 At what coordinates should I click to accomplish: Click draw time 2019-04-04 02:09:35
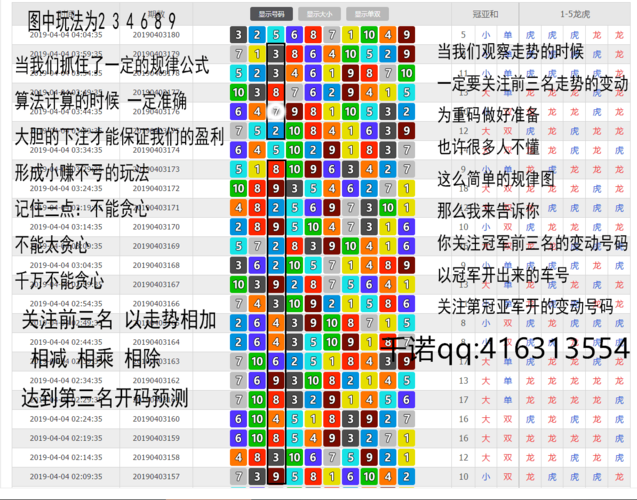tap(66, 476)
